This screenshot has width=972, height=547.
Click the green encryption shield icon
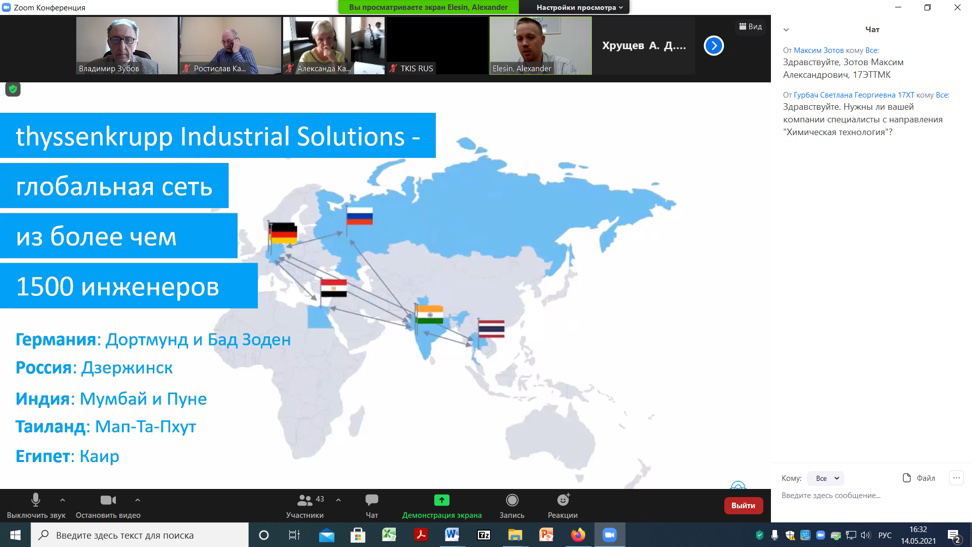12,89
